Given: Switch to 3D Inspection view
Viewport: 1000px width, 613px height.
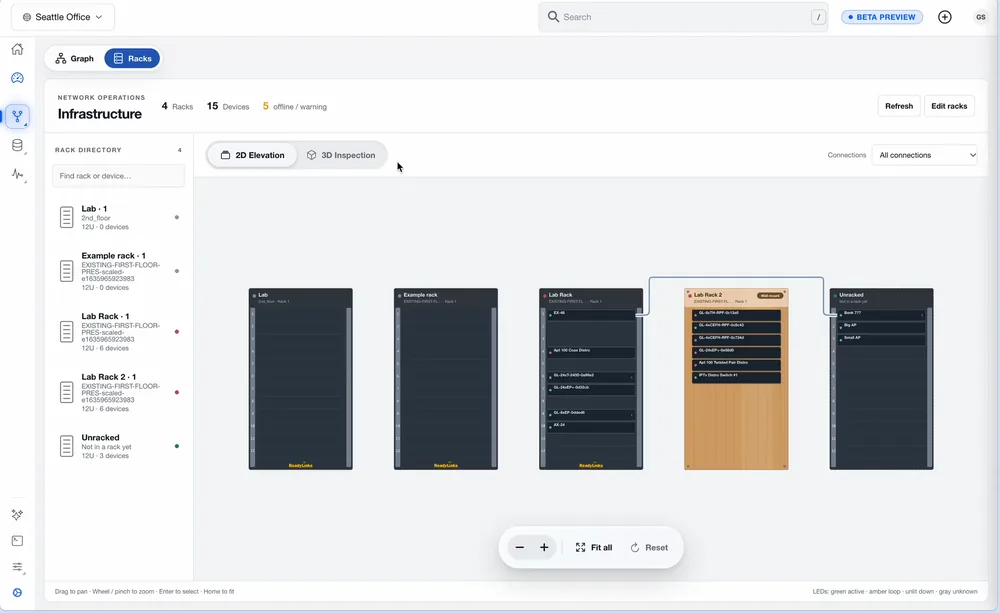Looking at the screenshot, I should point(341,155).
